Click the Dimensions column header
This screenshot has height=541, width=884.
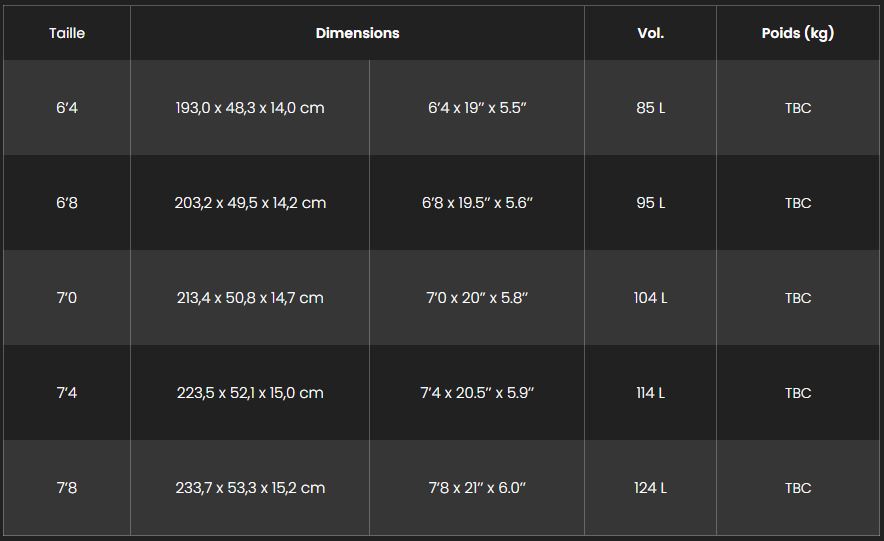(x=357, y=33)
